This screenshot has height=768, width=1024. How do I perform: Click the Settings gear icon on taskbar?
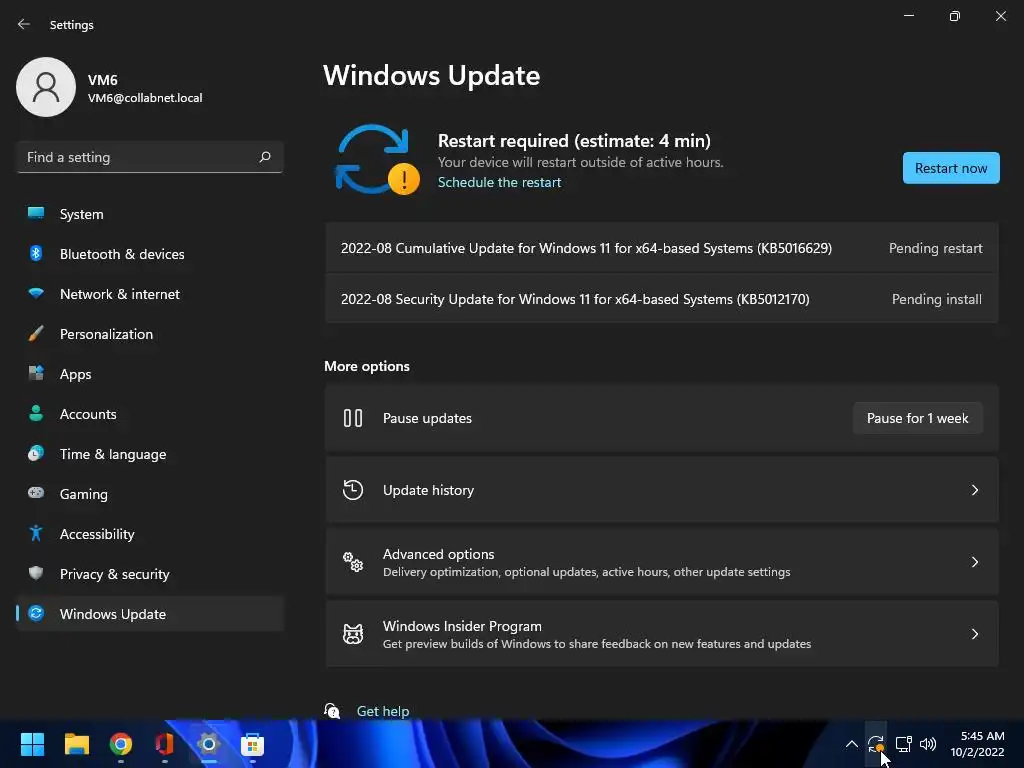(208, 744)
